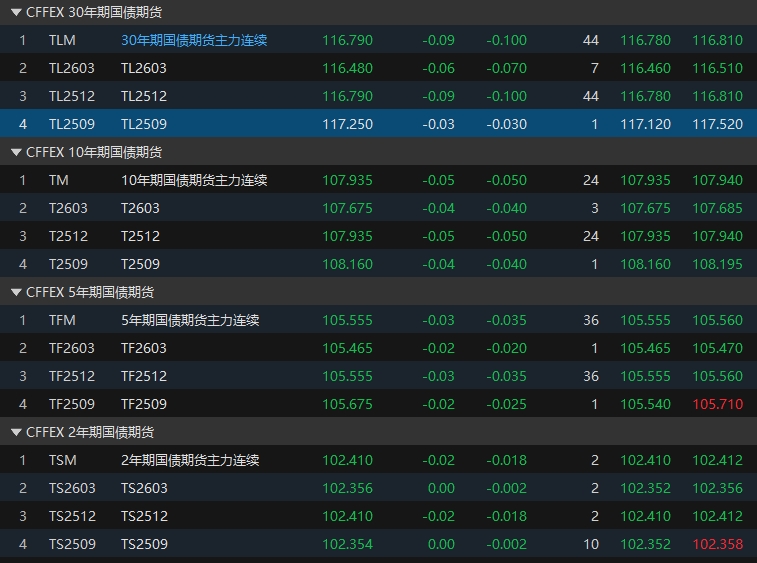Select the TS2512 code cell
Viewport: 757px width, 563px height.
click(72, 516)
